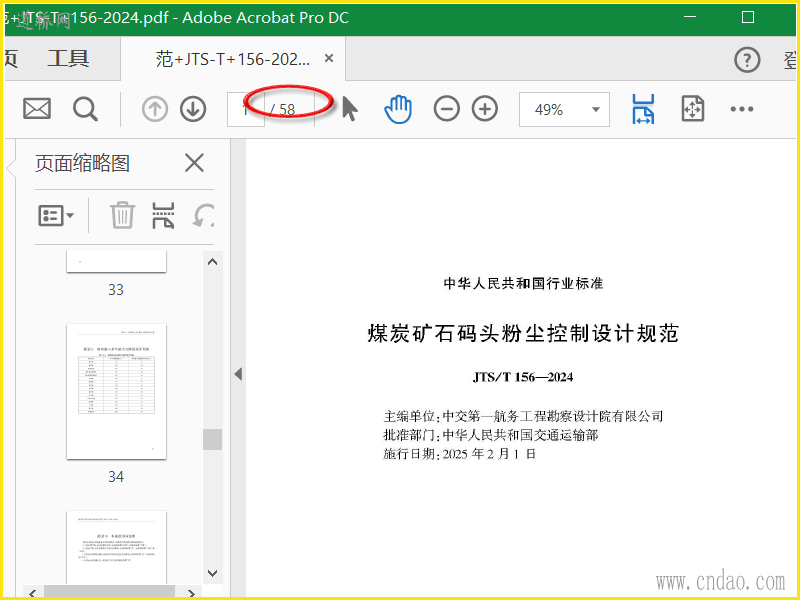This screenshot has width=800, height=600.
Task: Click thumbnail scrollbar up arrow
Action: (x=212, y=262)
